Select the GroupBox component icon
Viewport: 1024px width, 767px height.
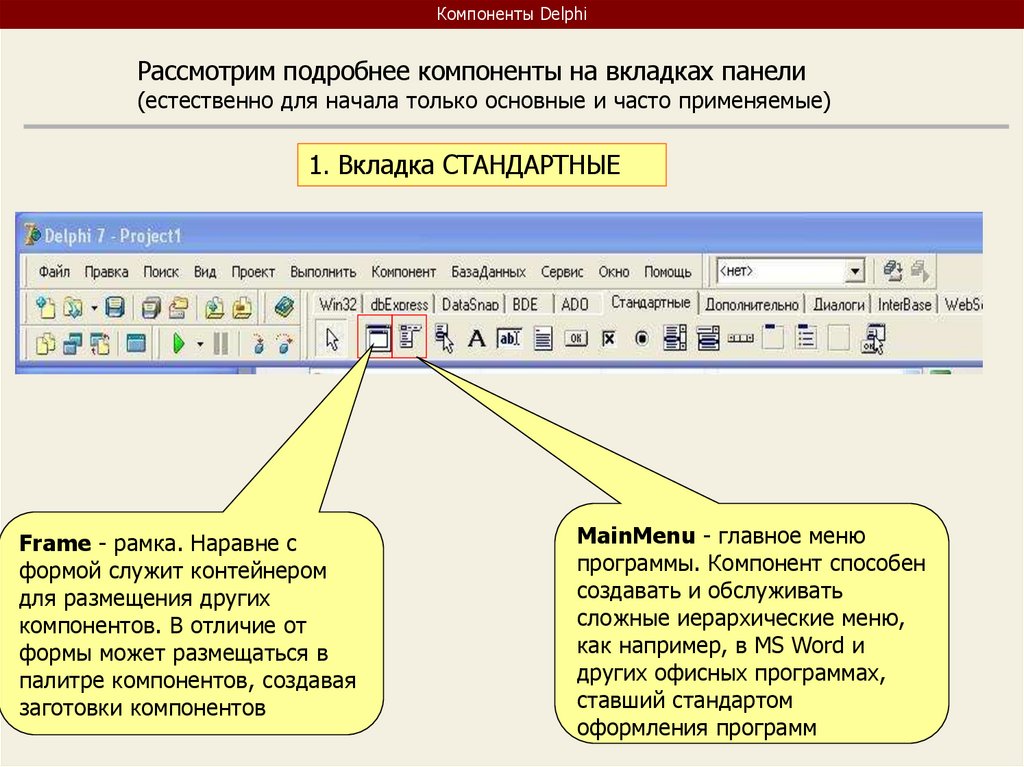(x=773, y=337)
